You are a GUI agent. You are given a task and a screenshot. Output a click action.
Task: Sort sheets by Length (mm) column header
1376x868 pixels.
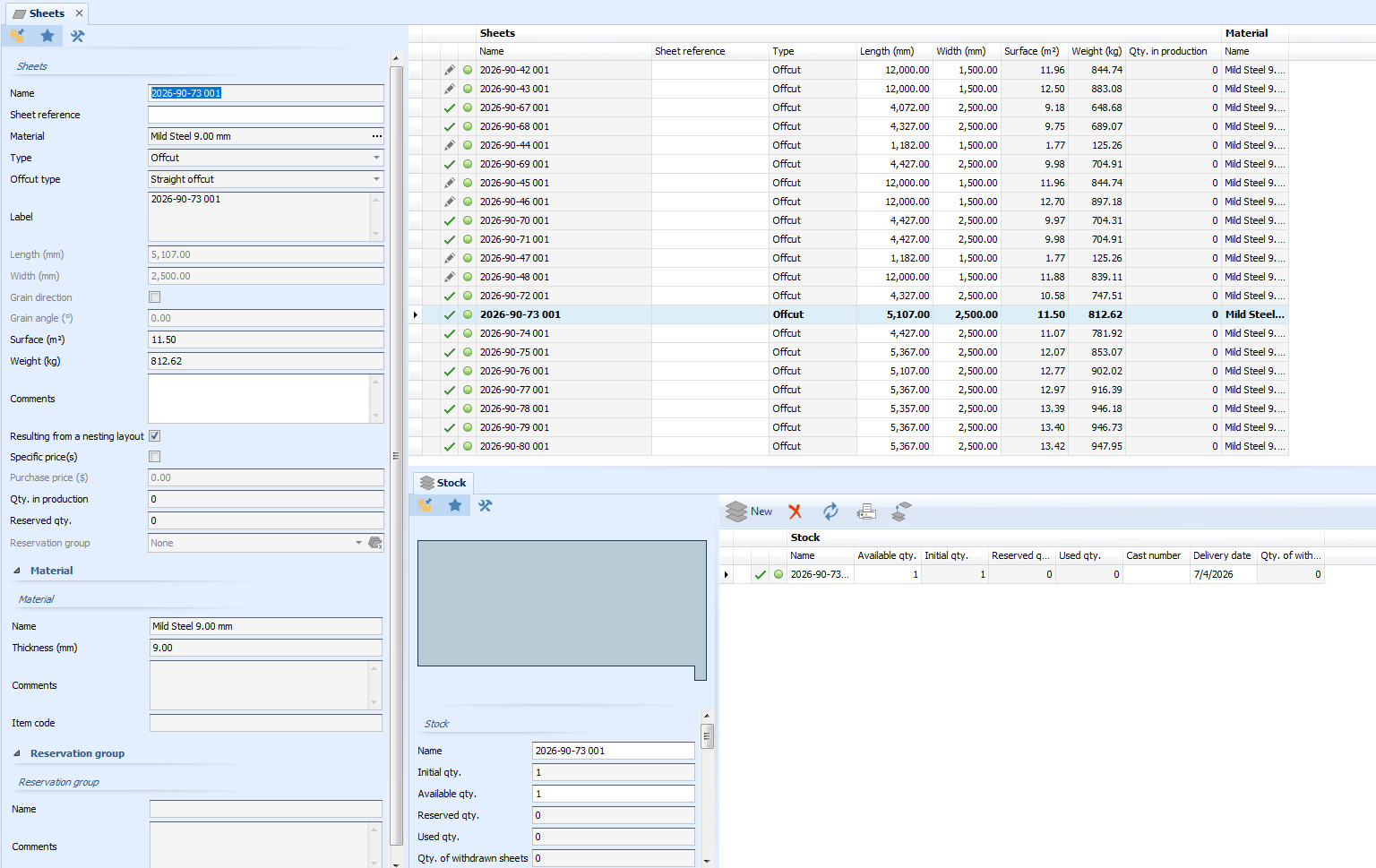tap(895, 51)
